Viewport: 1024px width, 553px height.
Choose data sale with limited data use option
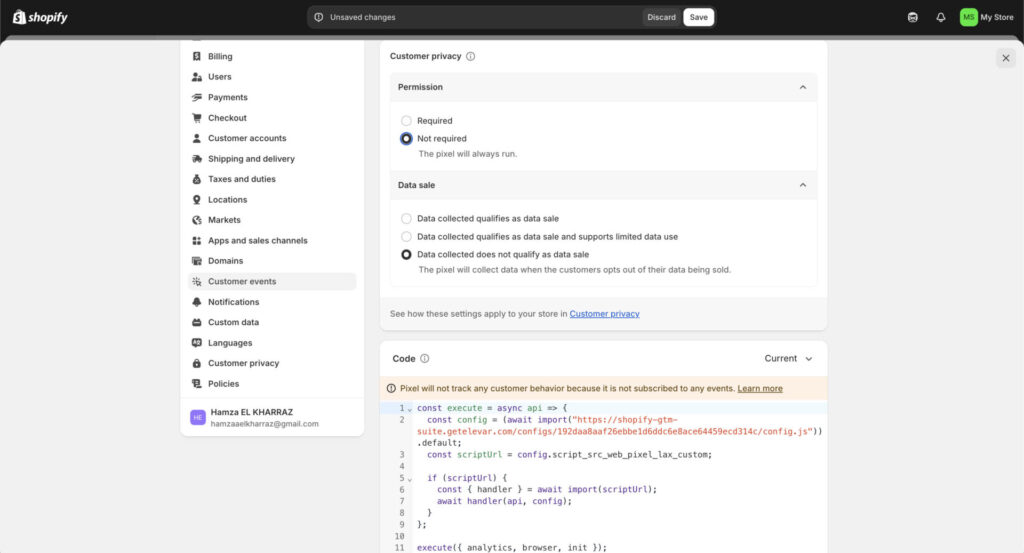pyautogui.click(x=406, y=237)
